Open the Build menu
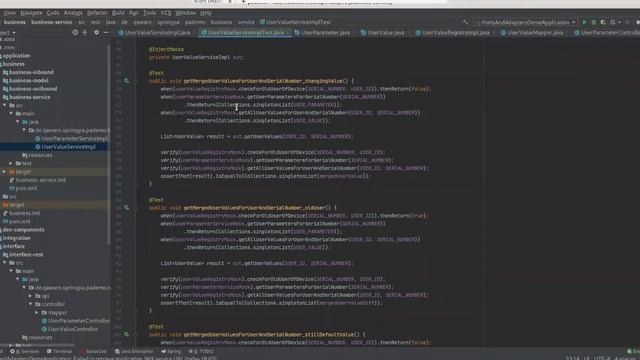Screen dimensions: 640x360 coord(118,13)
